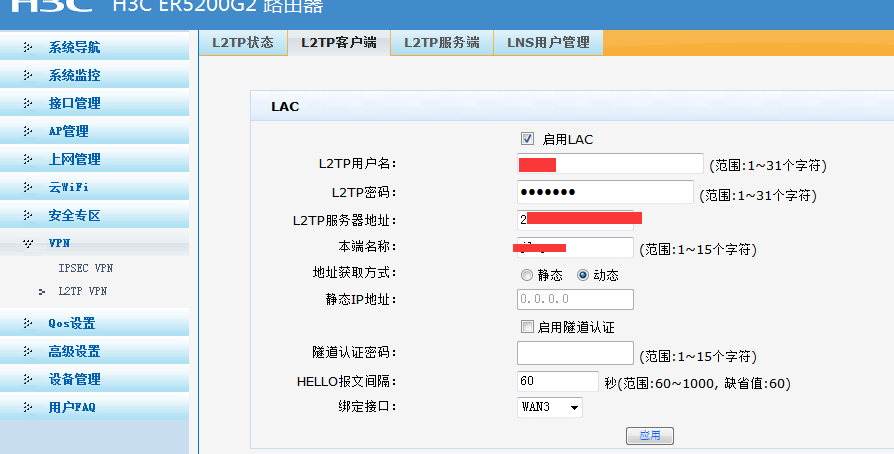The height and width of the screenshot is (454, 894).
Task: Select the 静态 address radio button
Action: coord(527,275)
